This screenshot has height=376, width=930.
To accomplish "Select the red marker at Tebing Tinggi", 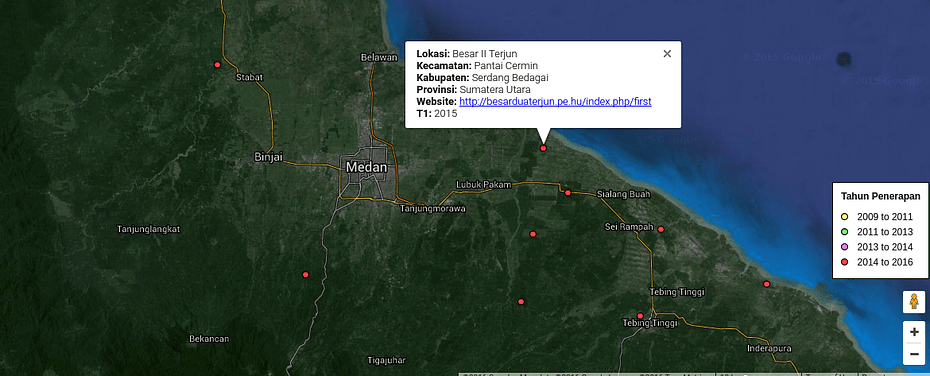I will tap(640, 316).
